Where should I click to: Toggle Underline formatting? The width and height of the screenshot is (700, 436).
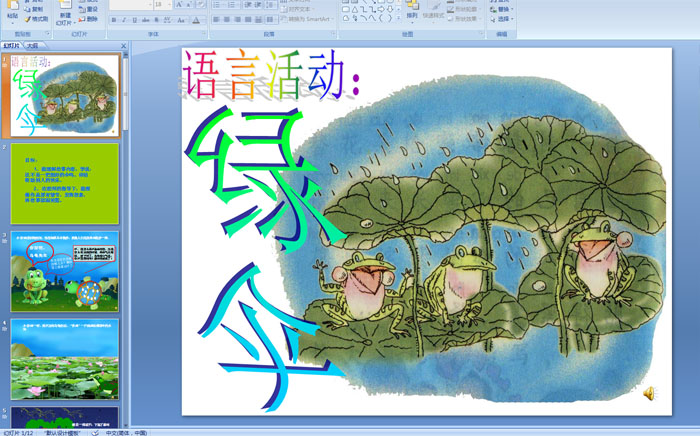[134, 20]
